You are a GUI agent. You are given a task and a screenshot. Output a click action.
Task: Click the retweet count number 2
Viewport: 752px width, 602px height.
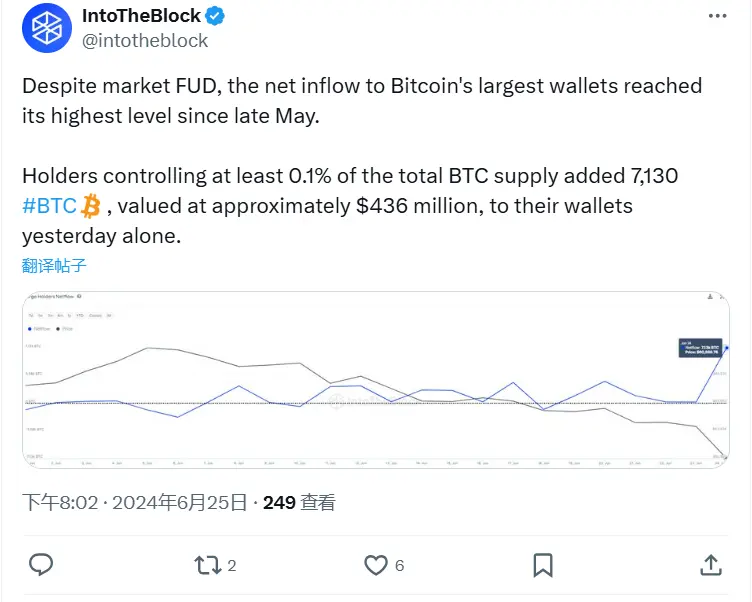coord(232,566)
